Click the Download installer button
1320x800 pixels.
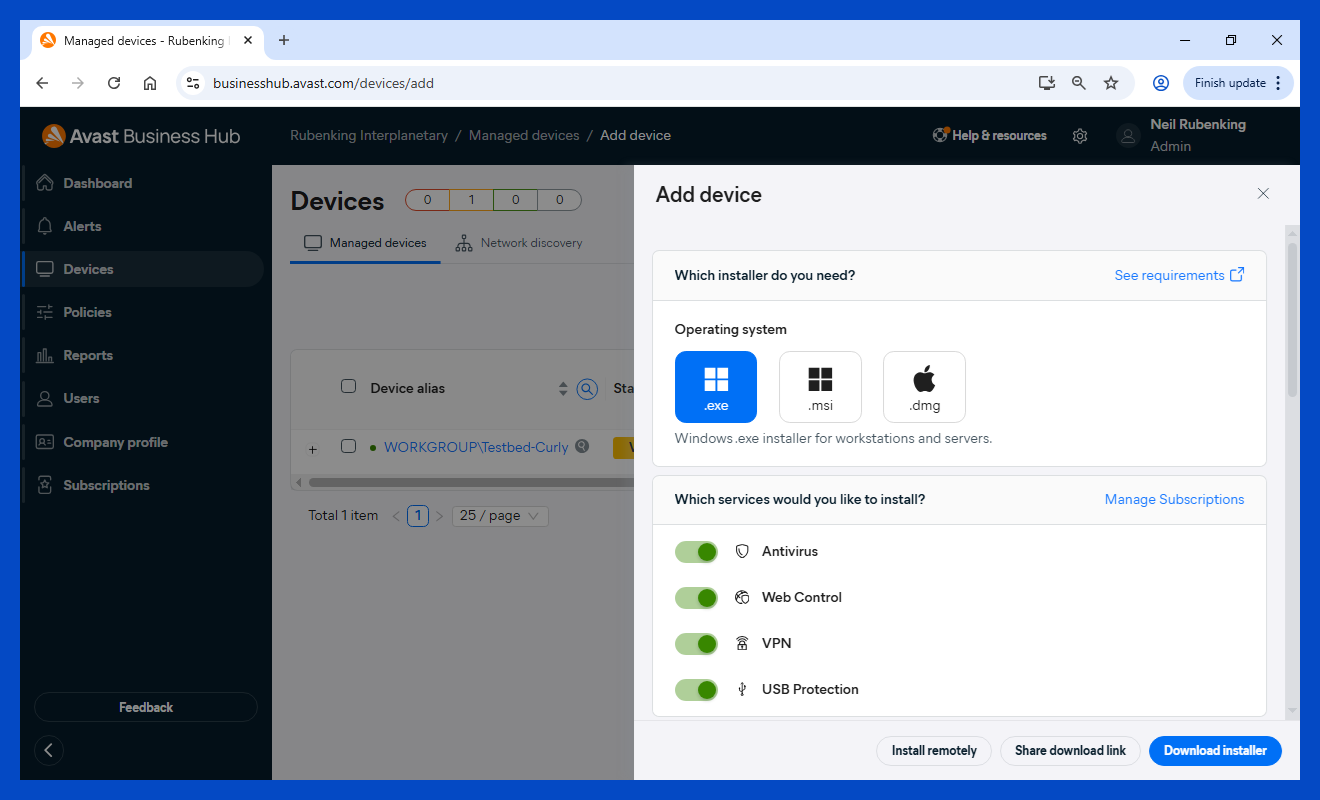1215,751
